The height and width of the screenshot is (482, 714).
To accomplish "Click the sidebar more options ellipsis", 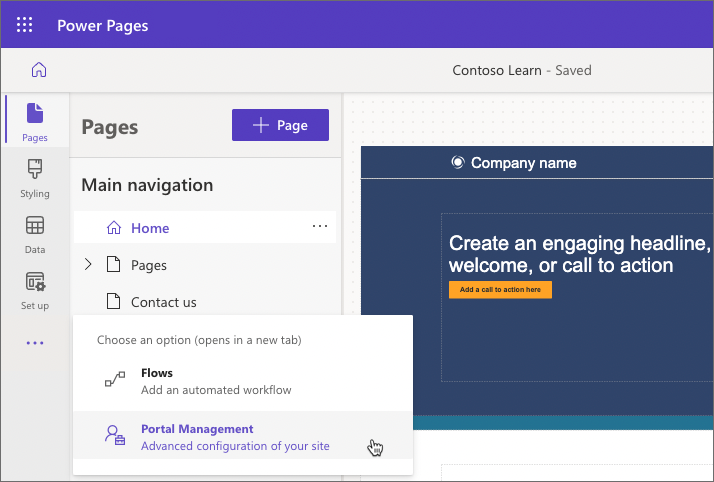I will pos(35,343).
